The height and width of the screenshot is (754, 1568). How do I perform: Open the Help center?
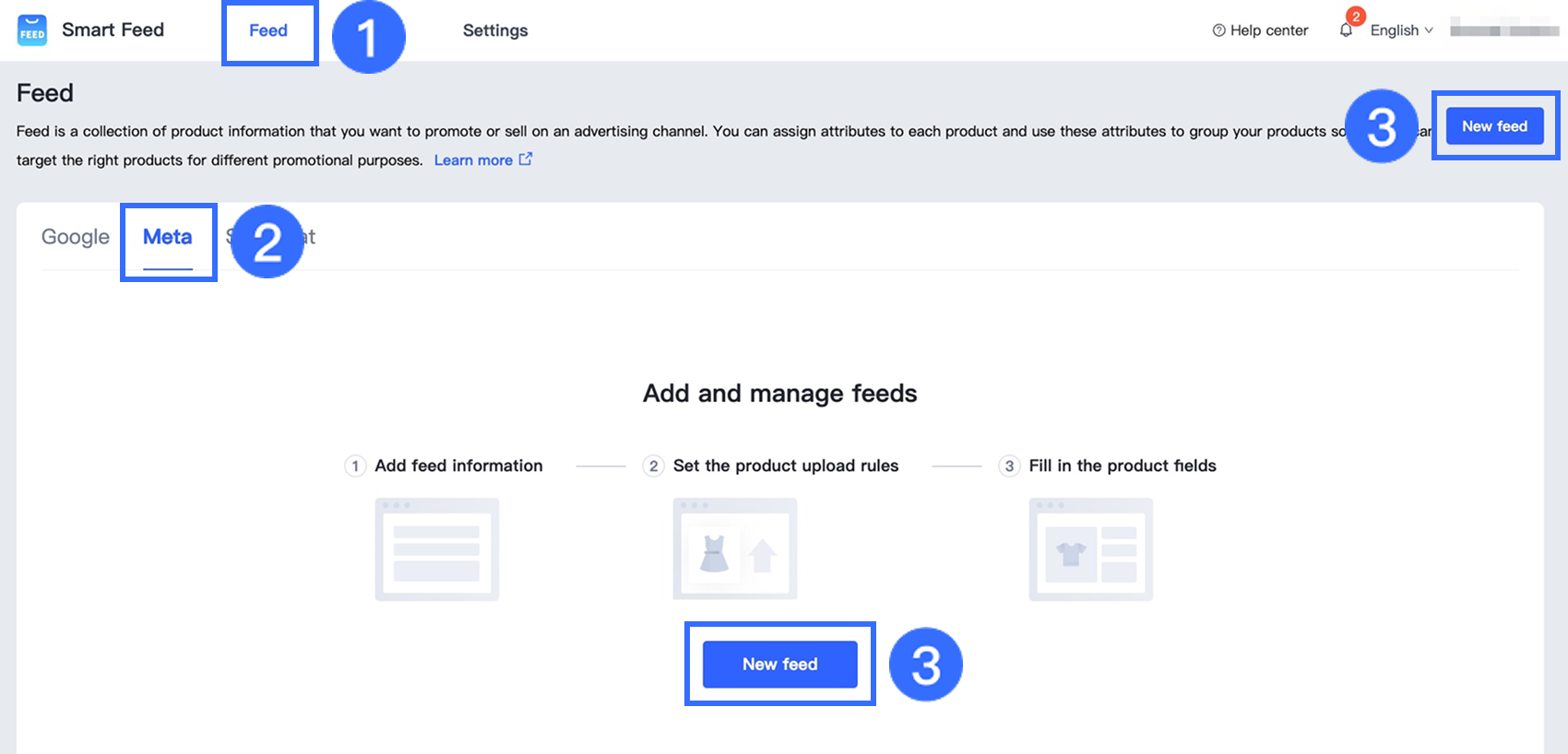tap(1260, 30)
